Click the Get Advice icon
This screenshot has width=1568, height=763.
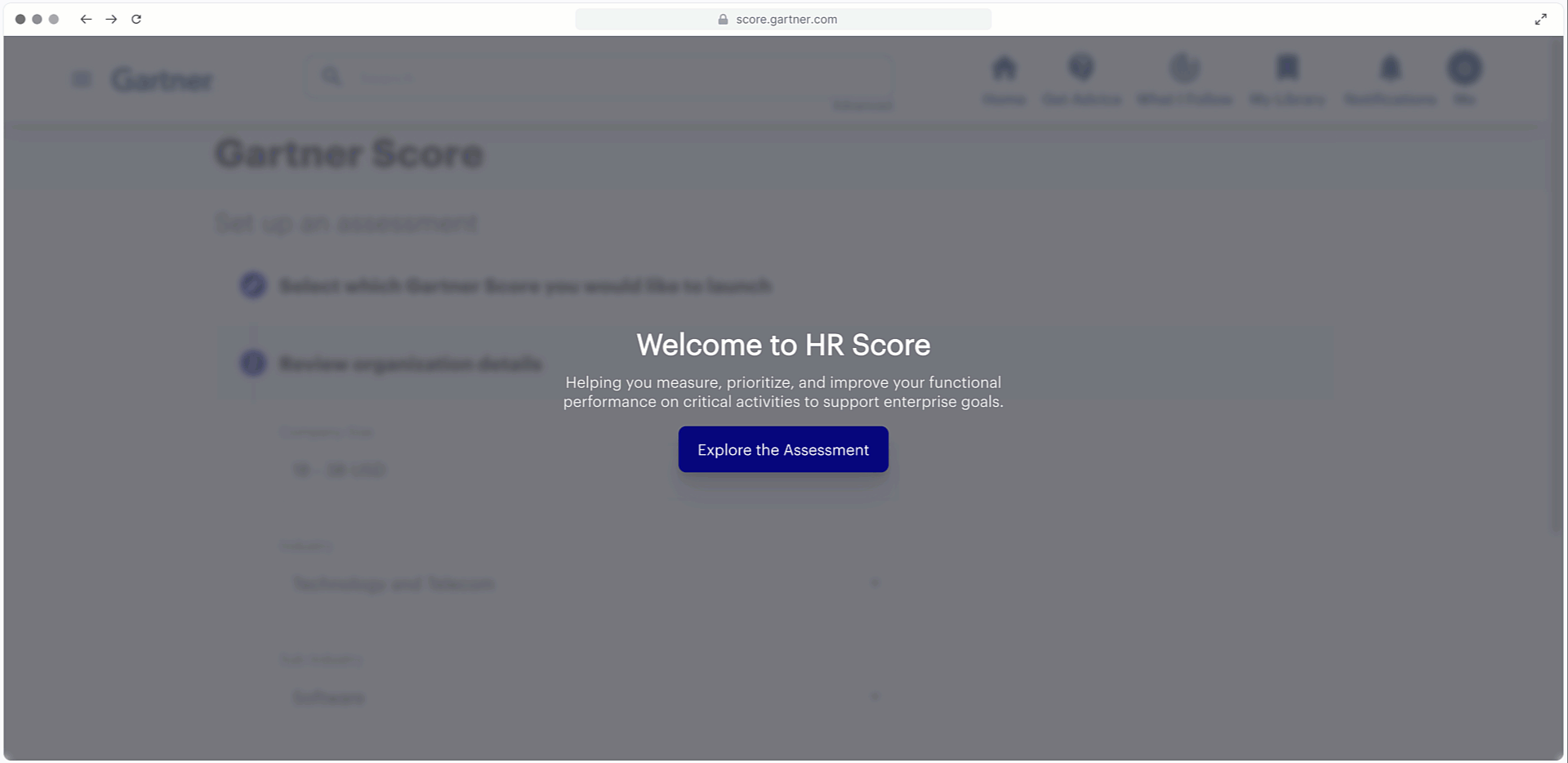1082,78
